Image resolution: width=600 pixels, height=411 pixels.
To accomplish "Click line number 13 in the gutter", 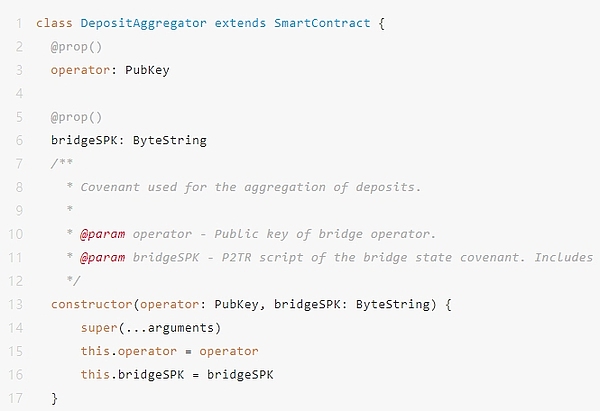I will click(17, 304).
